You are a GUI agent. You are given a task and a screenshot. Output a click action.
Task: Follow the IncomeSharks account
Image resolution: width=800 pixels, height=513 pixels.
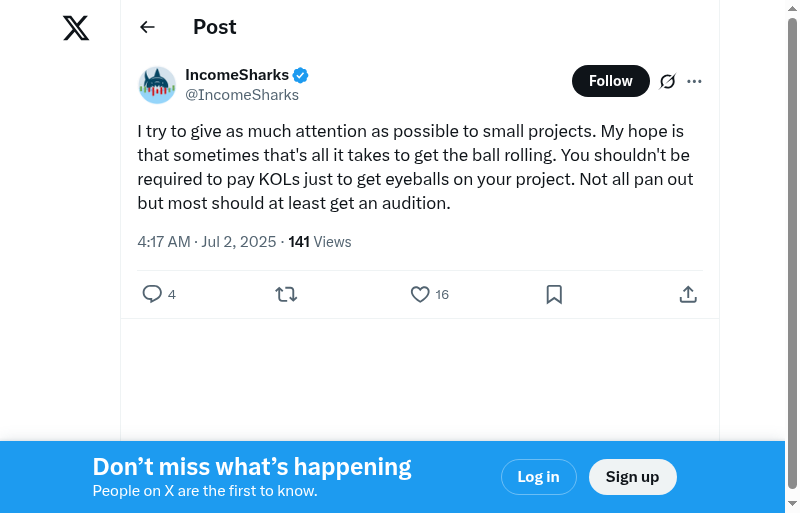[610, 81]
